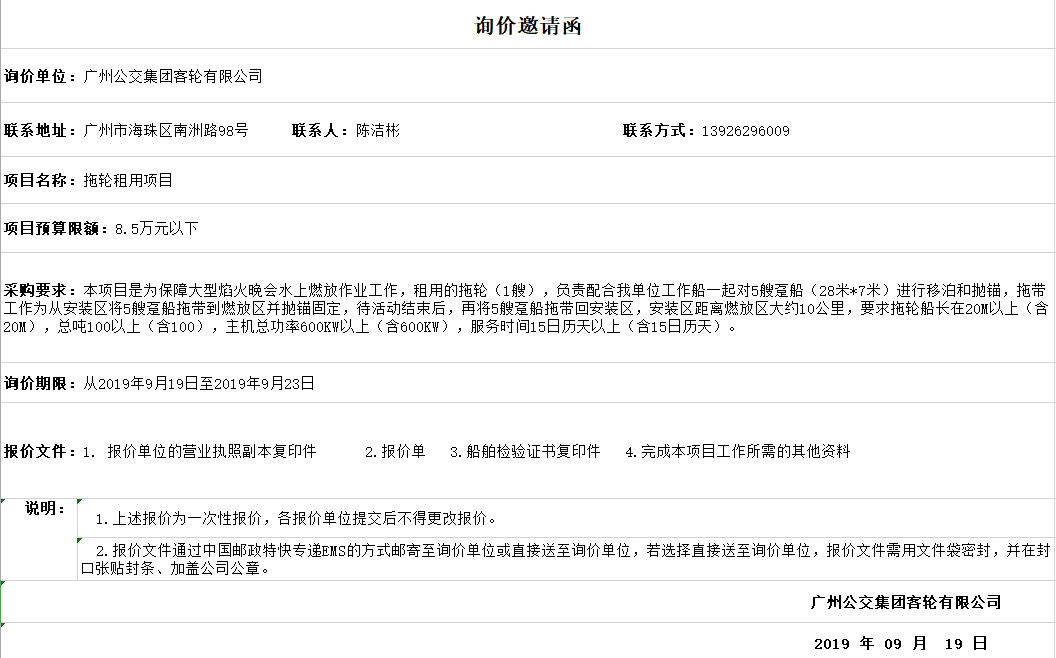
Task: Click requirement line starting 工作为从安装区将5艘趸船
Action: [526, 308]
